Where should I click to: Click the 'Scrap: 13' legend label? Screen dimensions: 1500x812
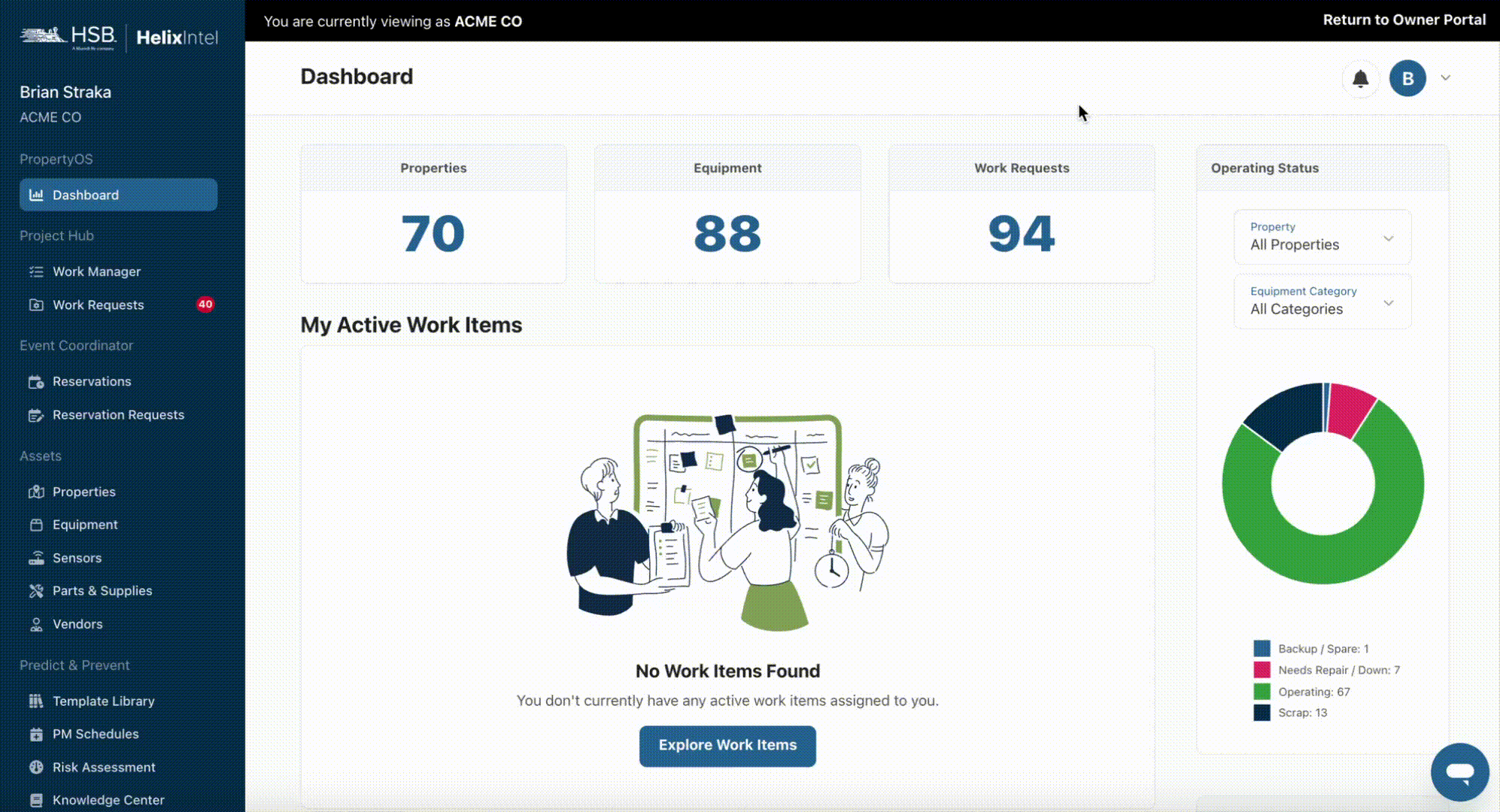tap(1302, 713)
